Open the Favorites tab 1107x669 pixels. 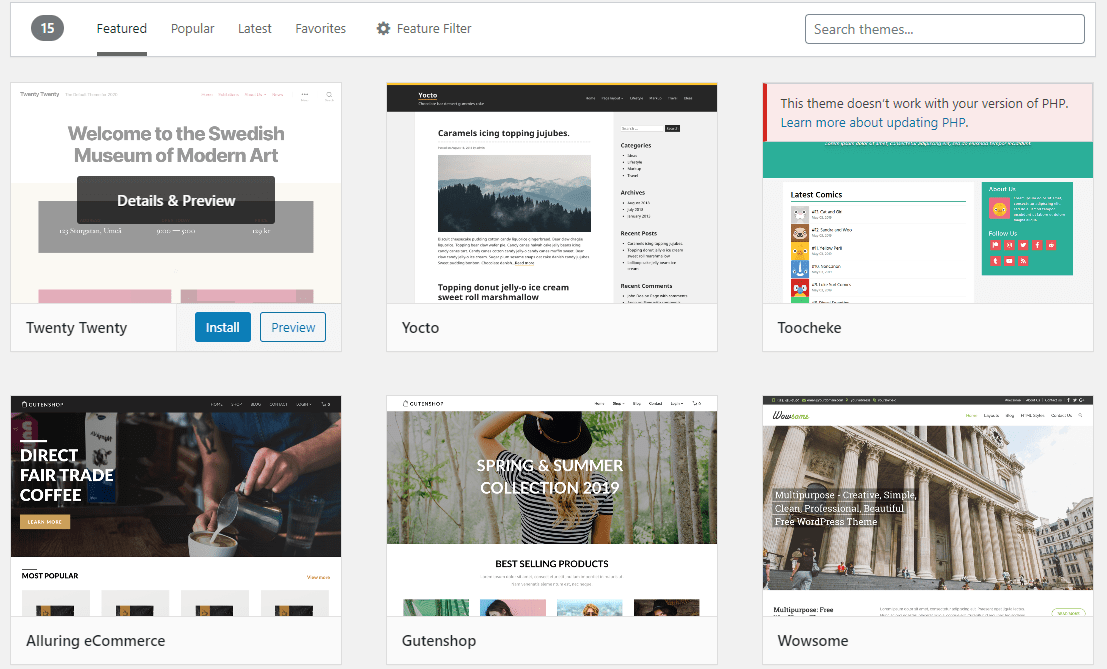tap(320, 28)
